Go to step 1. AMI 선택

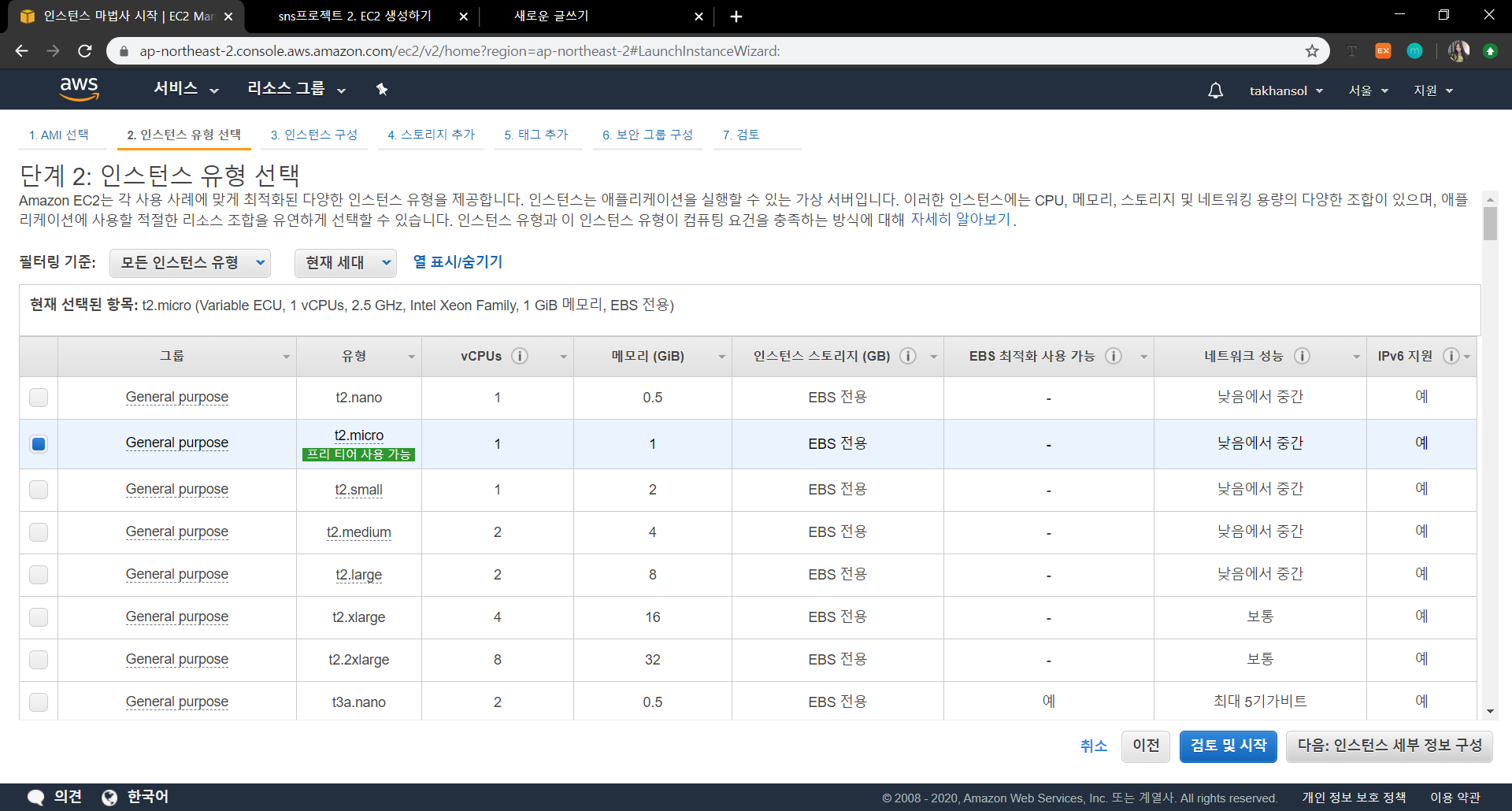[59, 135]
